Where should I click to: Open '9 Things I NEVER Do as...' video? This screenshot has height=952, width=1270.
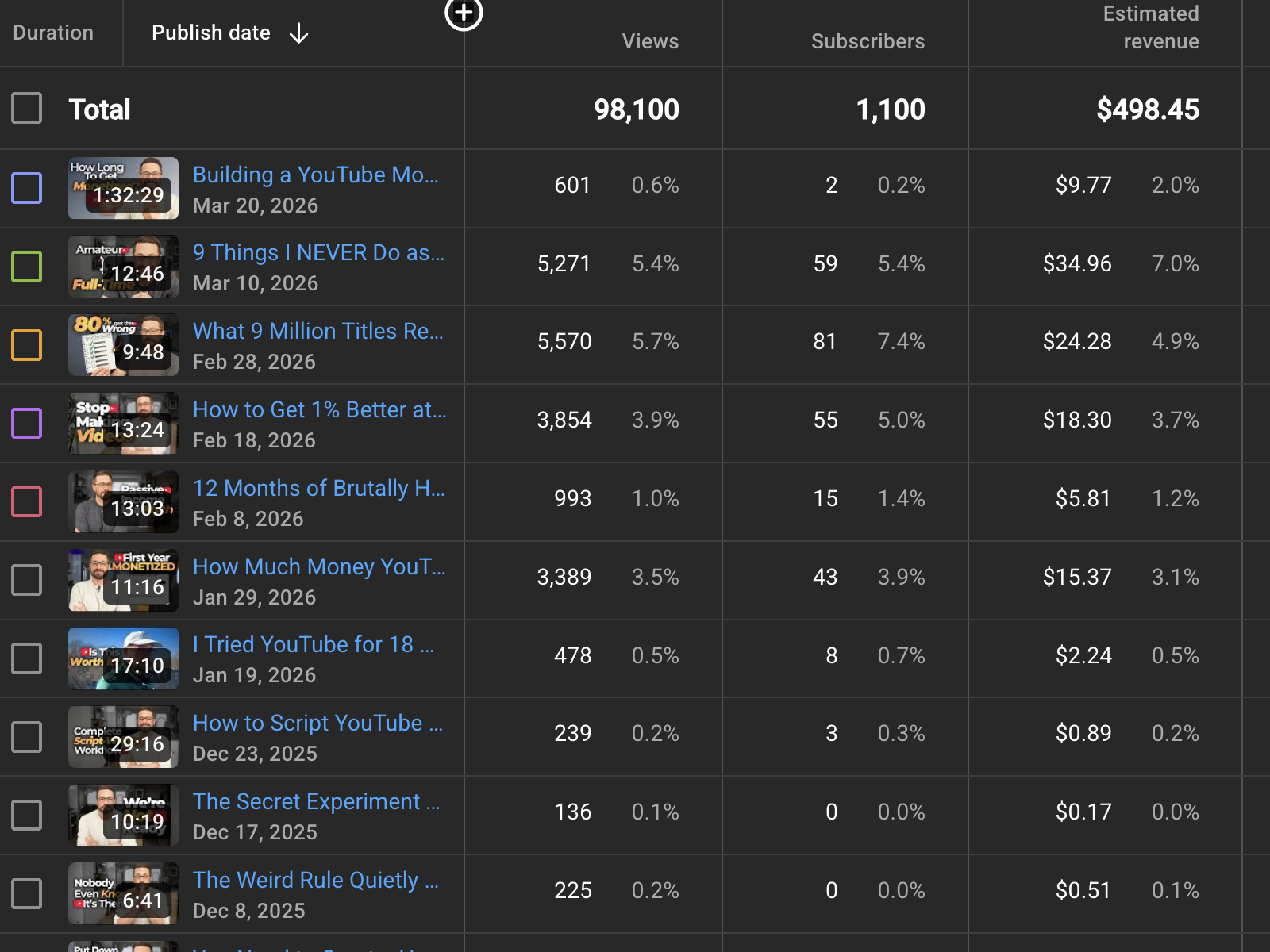(318, 252)
